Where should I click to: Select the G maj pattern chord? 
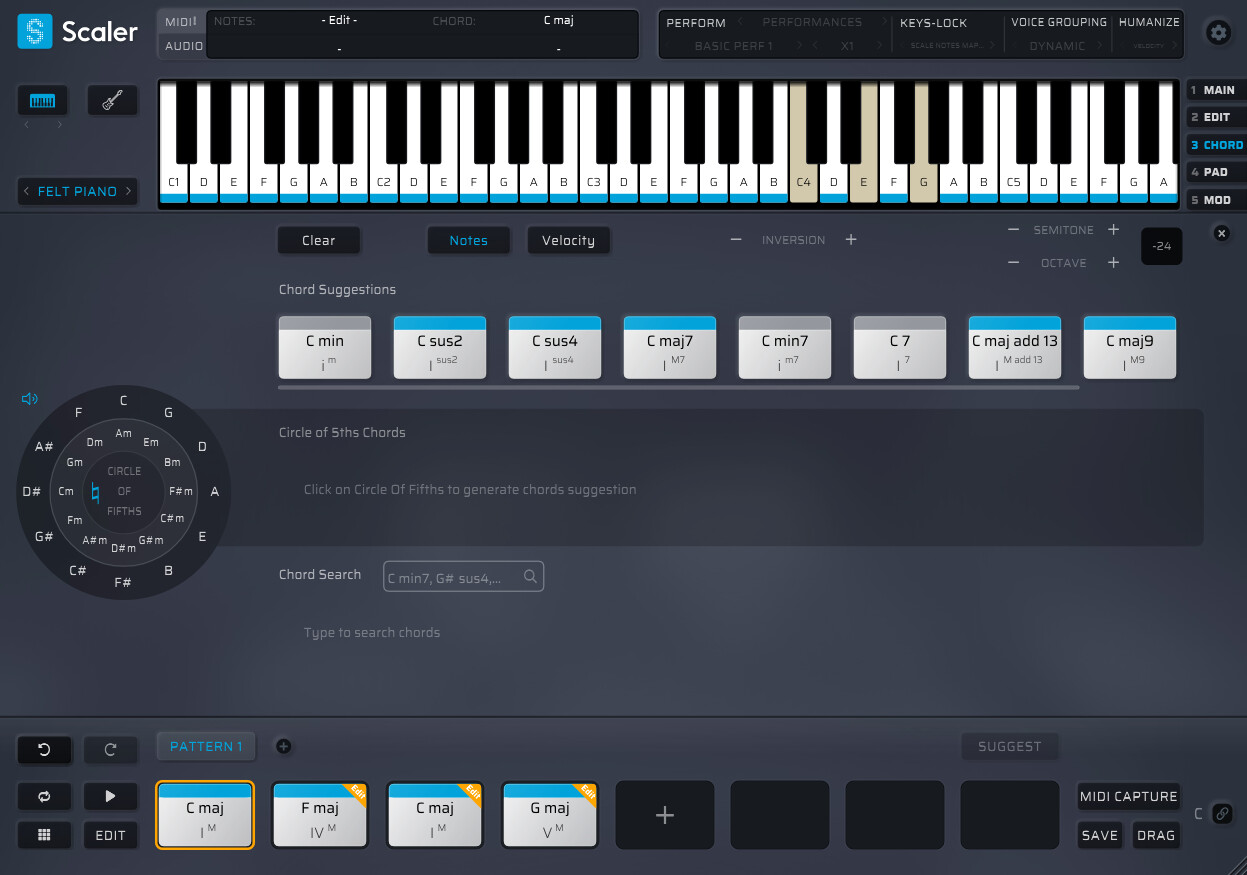[x=550, y=815]
